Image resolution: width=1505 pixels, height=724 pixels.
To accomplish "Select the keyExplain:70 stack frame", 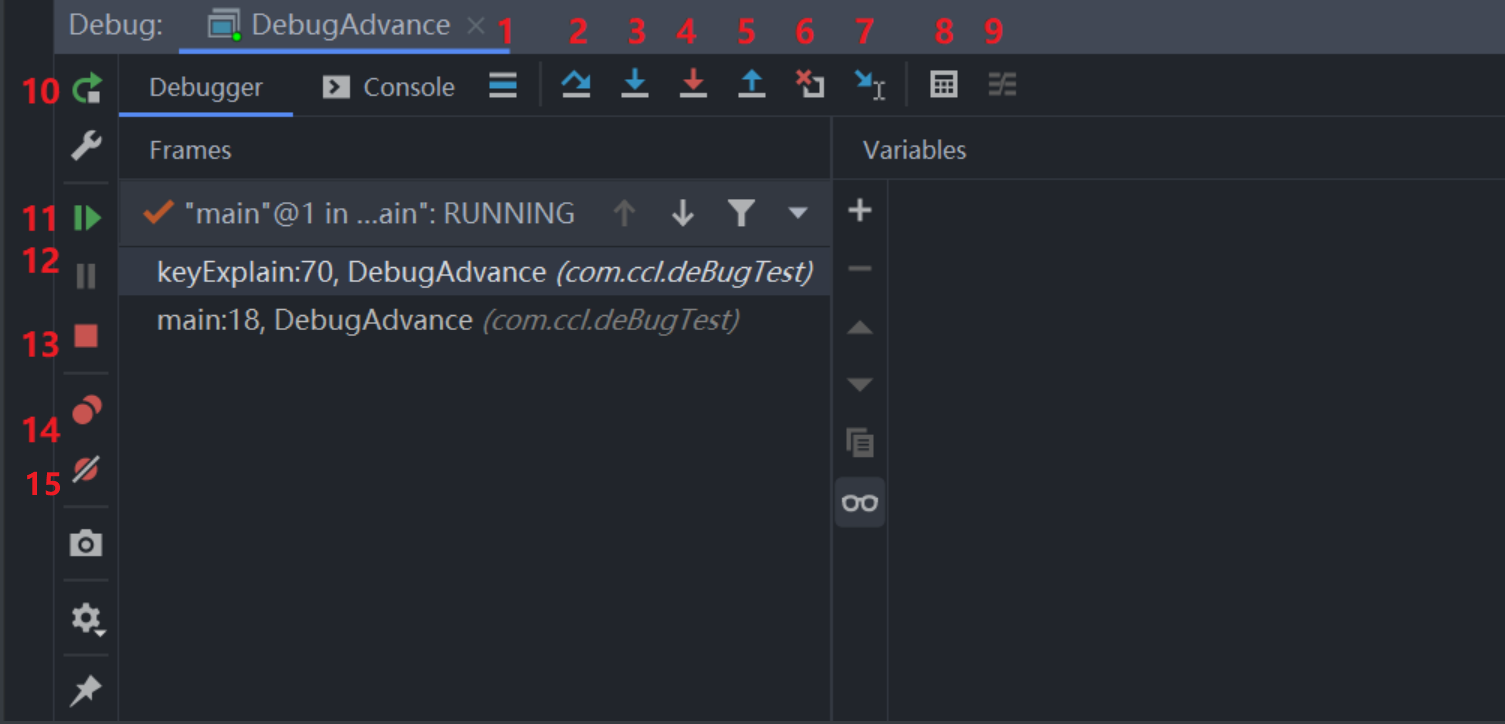I will pos(475,272).
